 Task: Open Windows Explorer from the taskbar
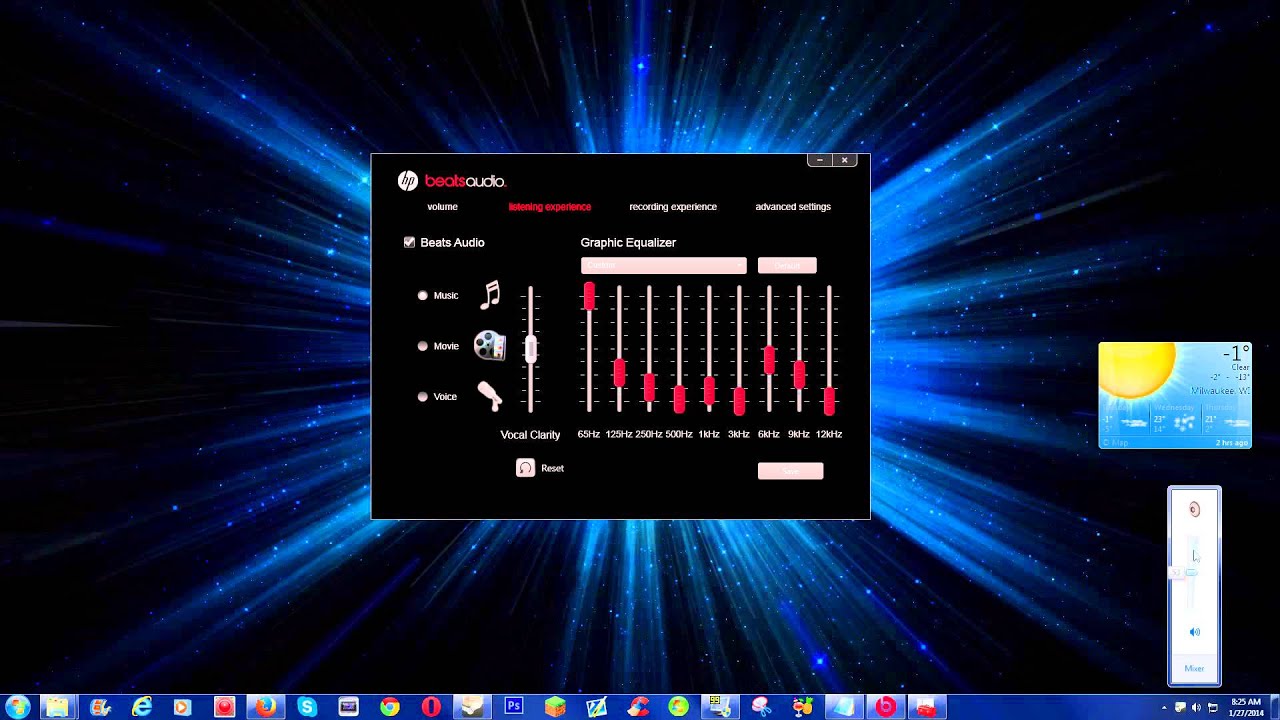click(x=58, y=707)
